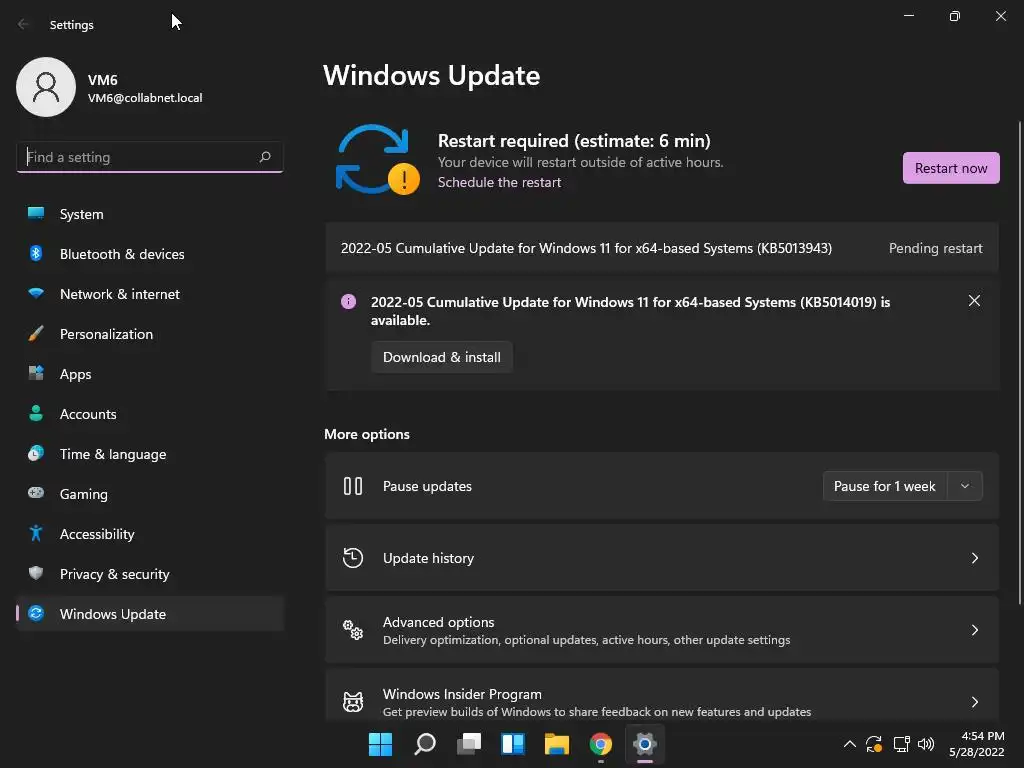This screenshot has height=768, width=1024.
Task: Launch Google Chrome from the taskbar
Action: [x=601, y=744]
